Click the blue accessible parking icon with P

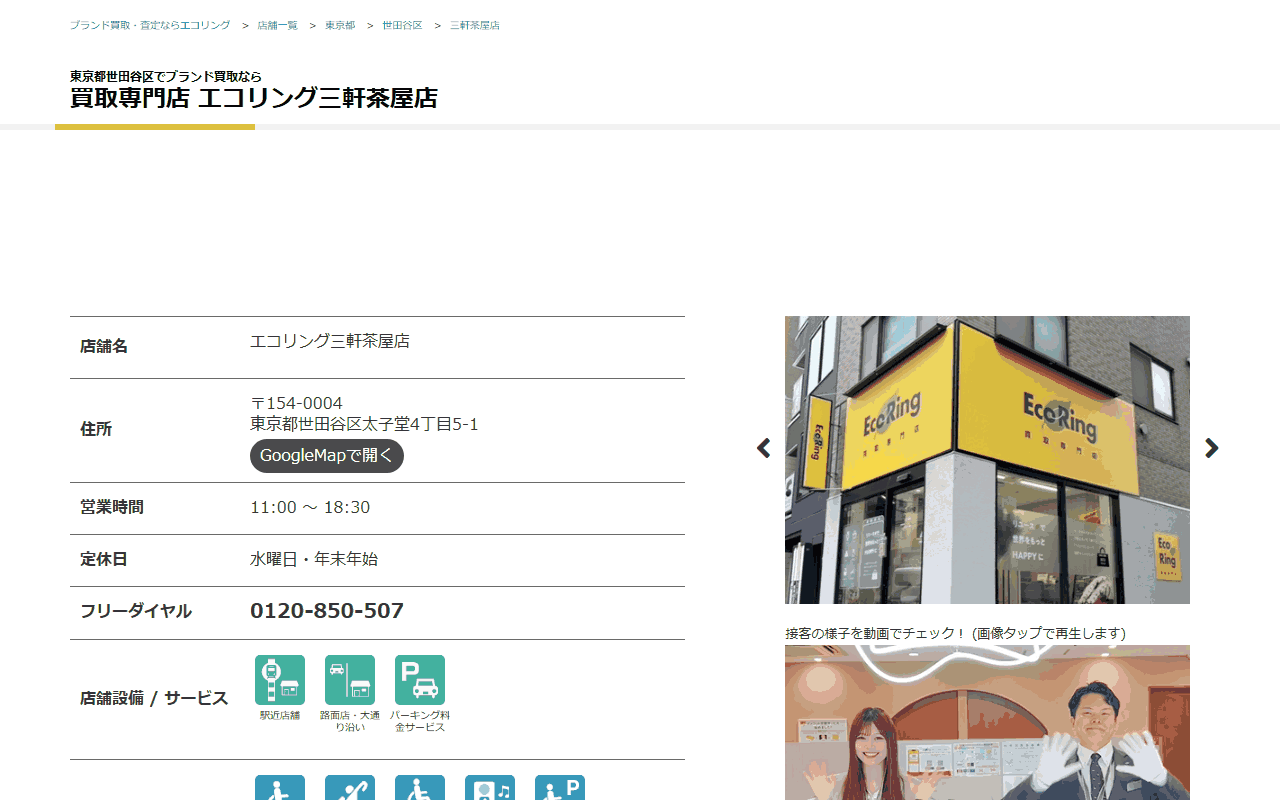[560, 788]
